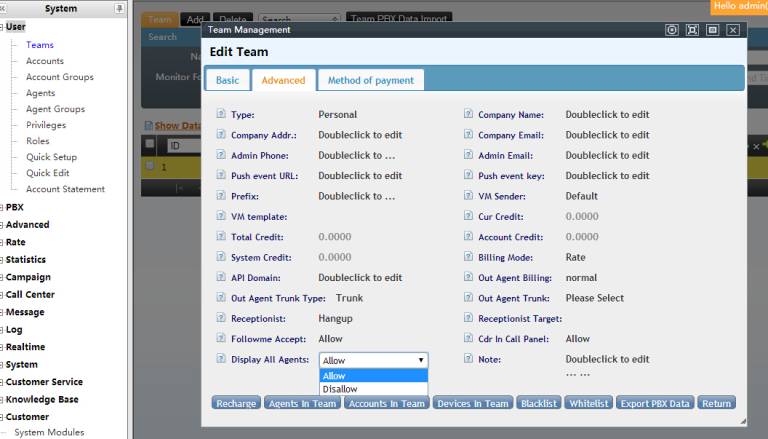768x439 pixels.
Task: Click the help icon next to Billing Mode
Action: click(468, 257)
